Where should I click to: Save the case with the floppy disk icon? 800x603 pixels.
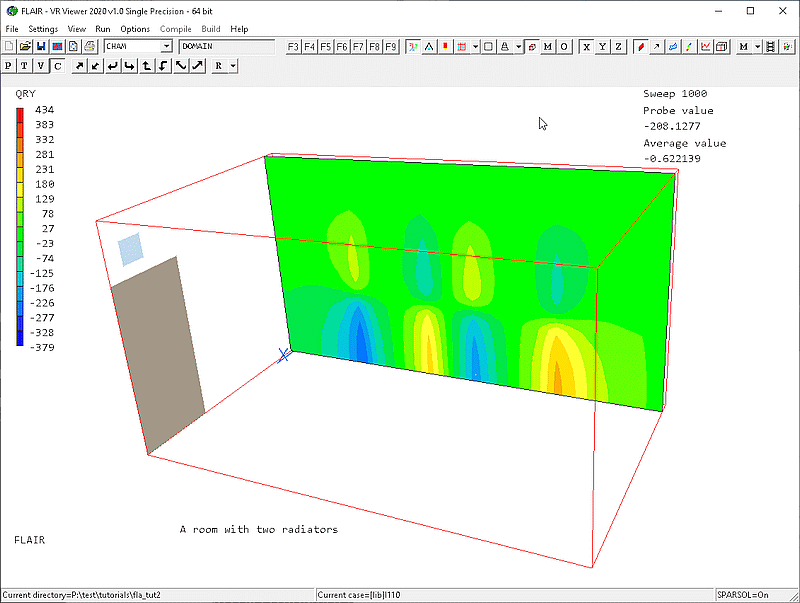point(41,47)
